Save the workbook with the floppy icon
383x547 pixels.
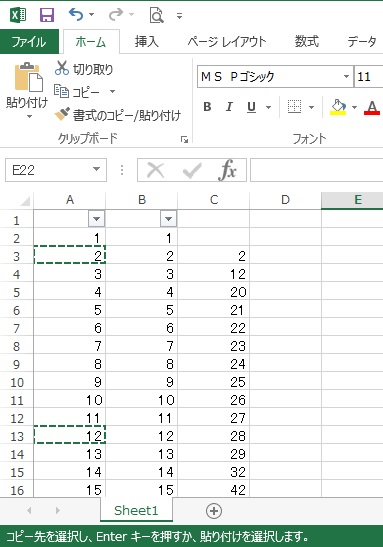[46, 15]
